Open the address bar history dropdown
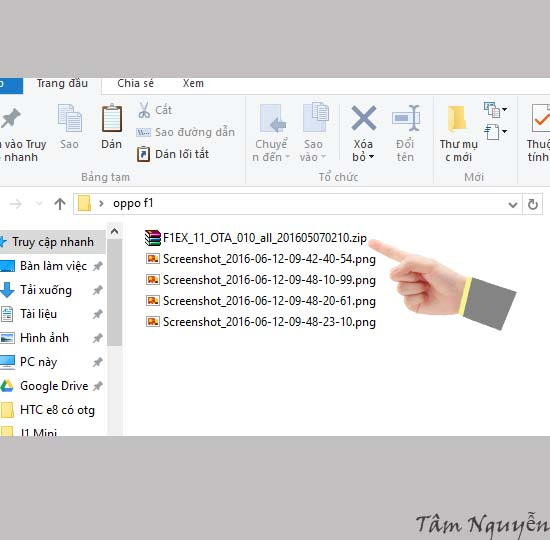 coord(513,204)
